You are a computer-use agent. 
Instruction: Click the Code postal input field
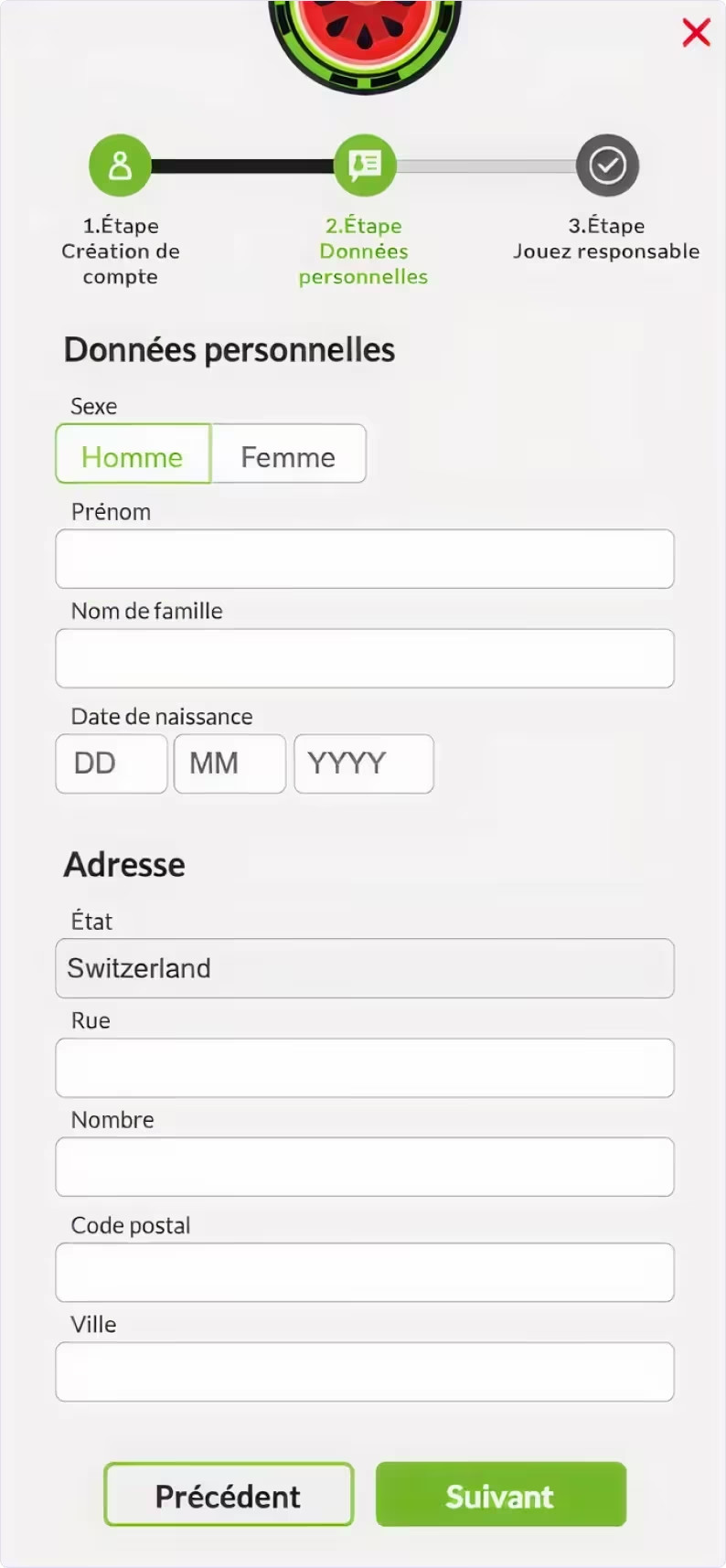pyautogui.click(x=364, y=1273)
